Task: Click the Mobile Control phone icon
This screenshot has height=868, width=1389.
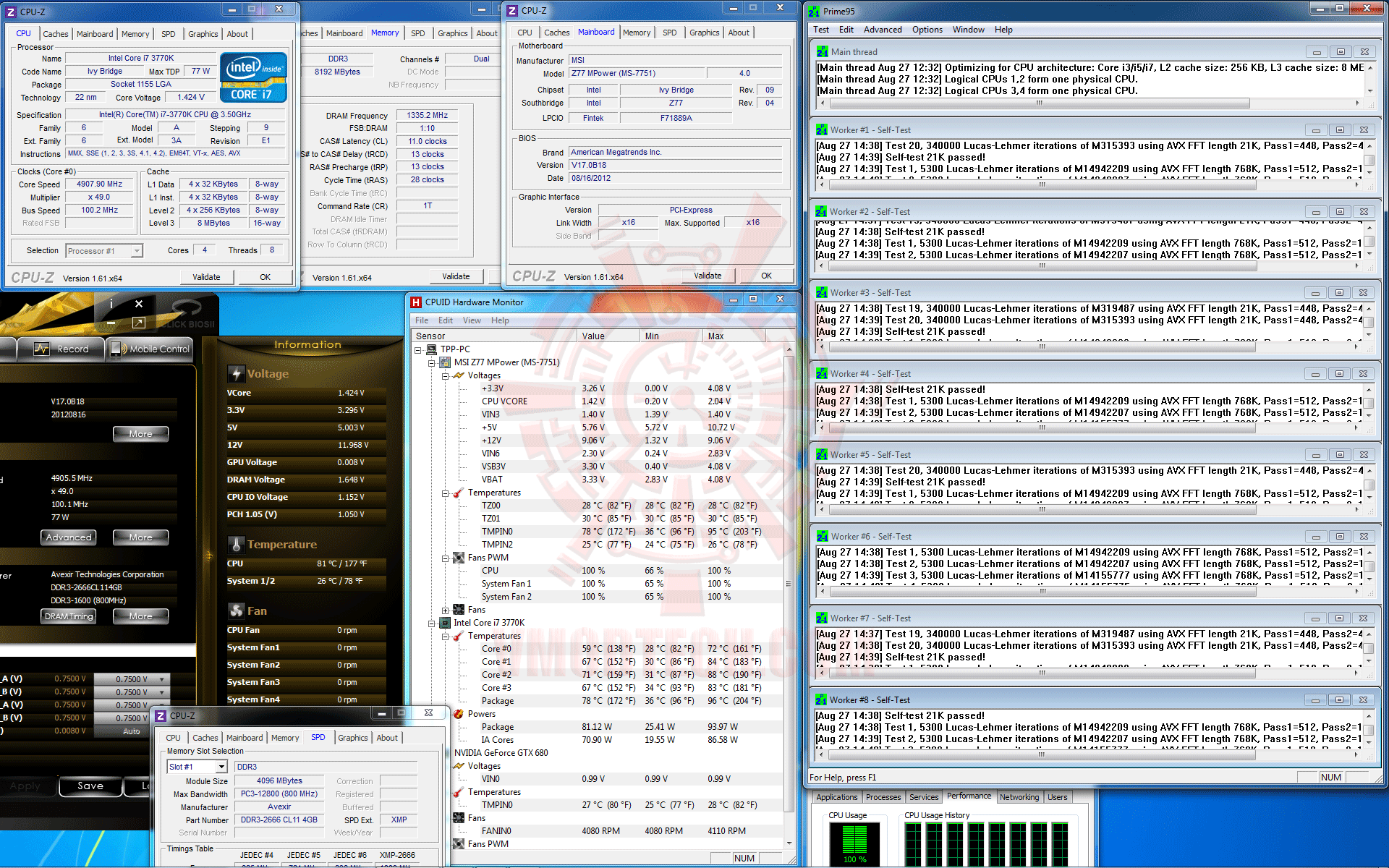Action: pos(116,349)
